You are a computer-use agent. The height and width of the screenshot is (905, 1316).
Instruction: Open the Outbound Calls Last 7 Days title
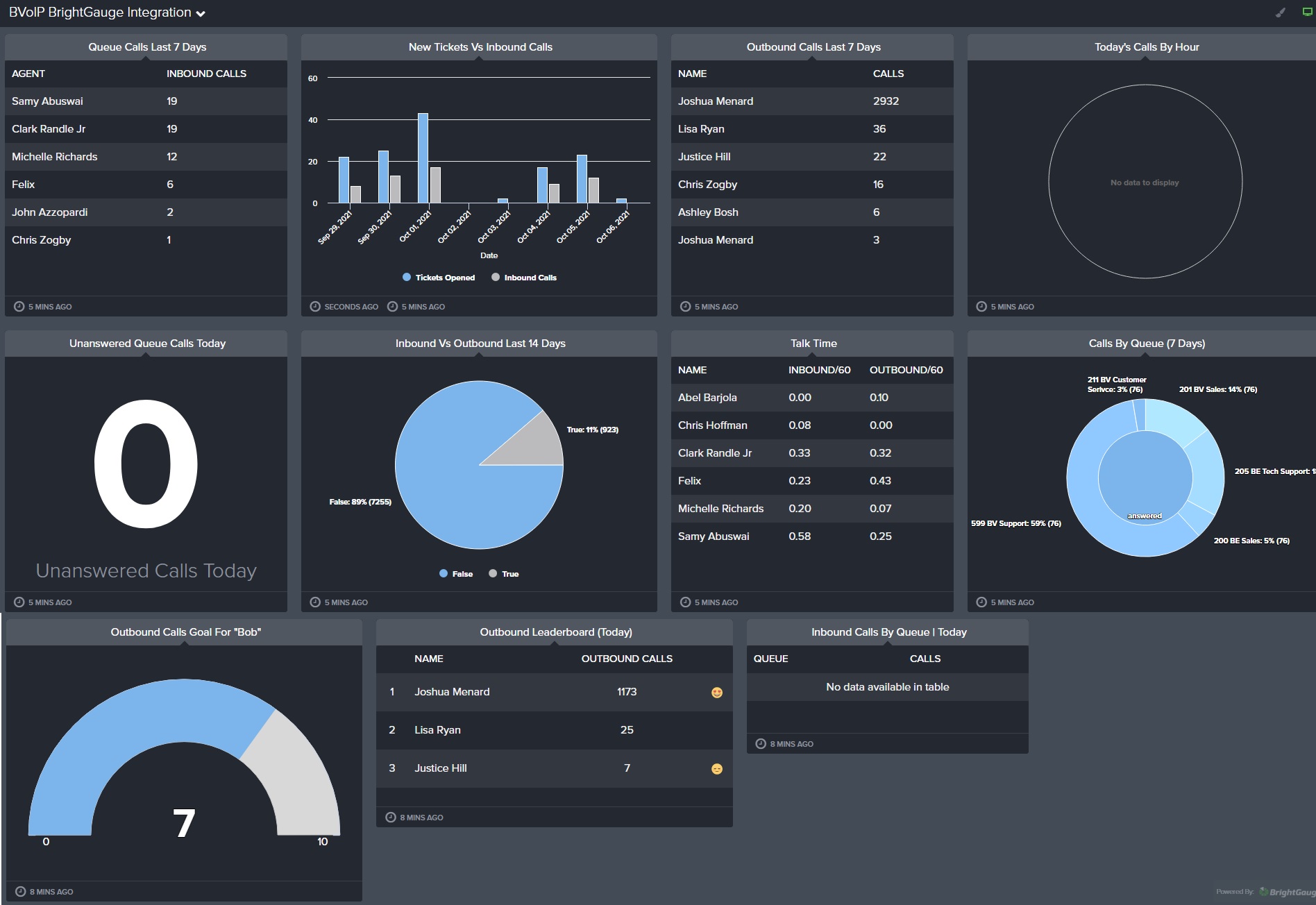pyautogui.click(x=813, y=46)
